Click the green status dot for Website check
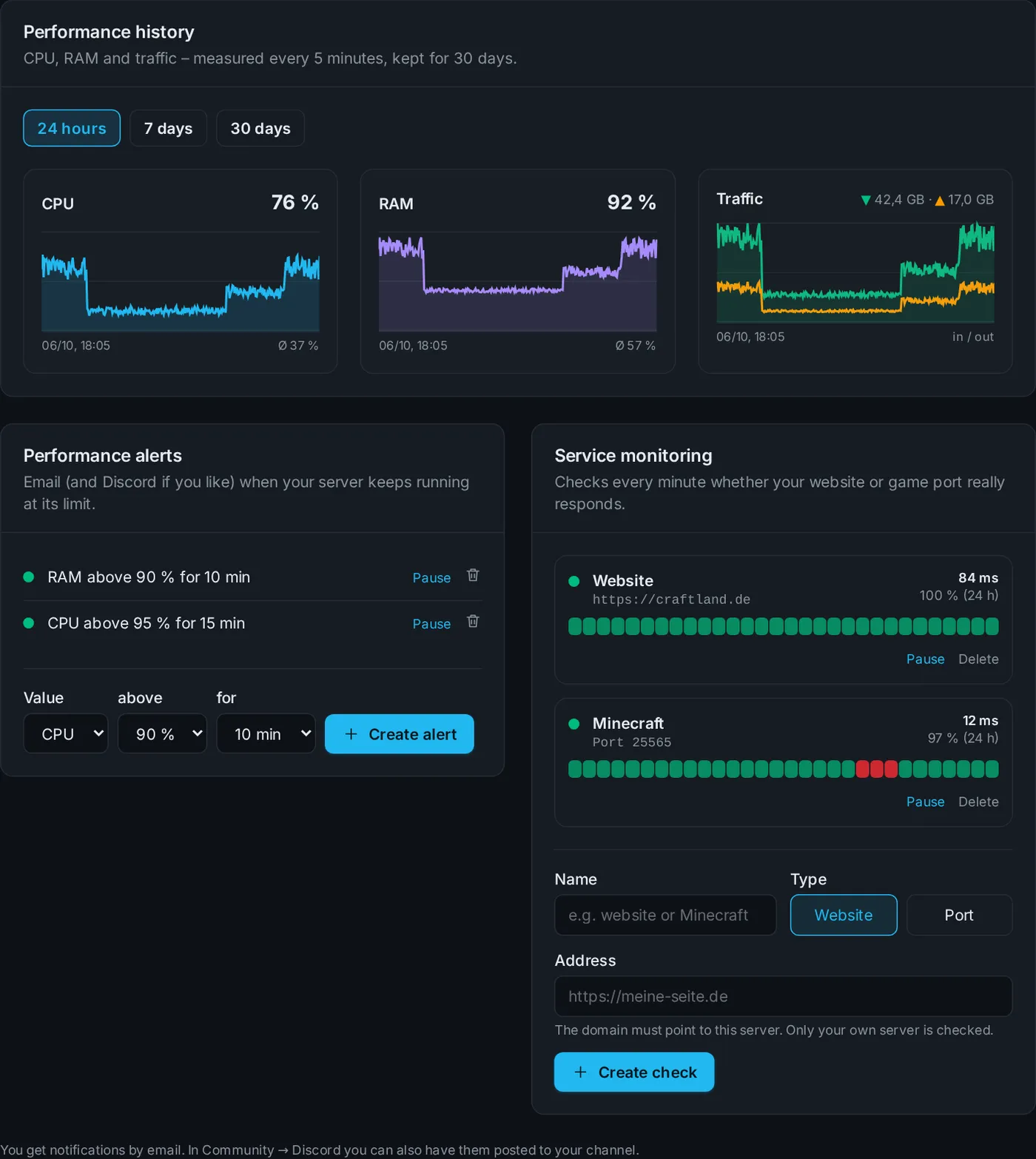This screenshot has height=1159, width=1036. click(573, 581)
